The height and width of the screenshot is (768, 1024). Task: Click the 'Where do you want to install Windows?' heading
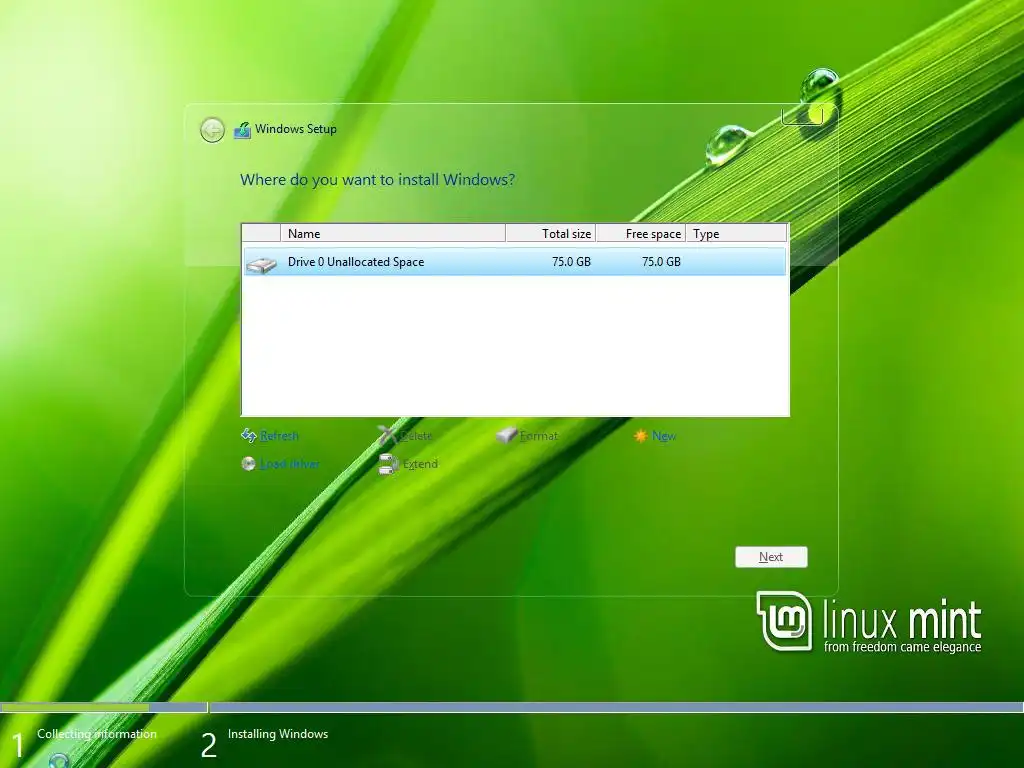[x=377, y=180]
